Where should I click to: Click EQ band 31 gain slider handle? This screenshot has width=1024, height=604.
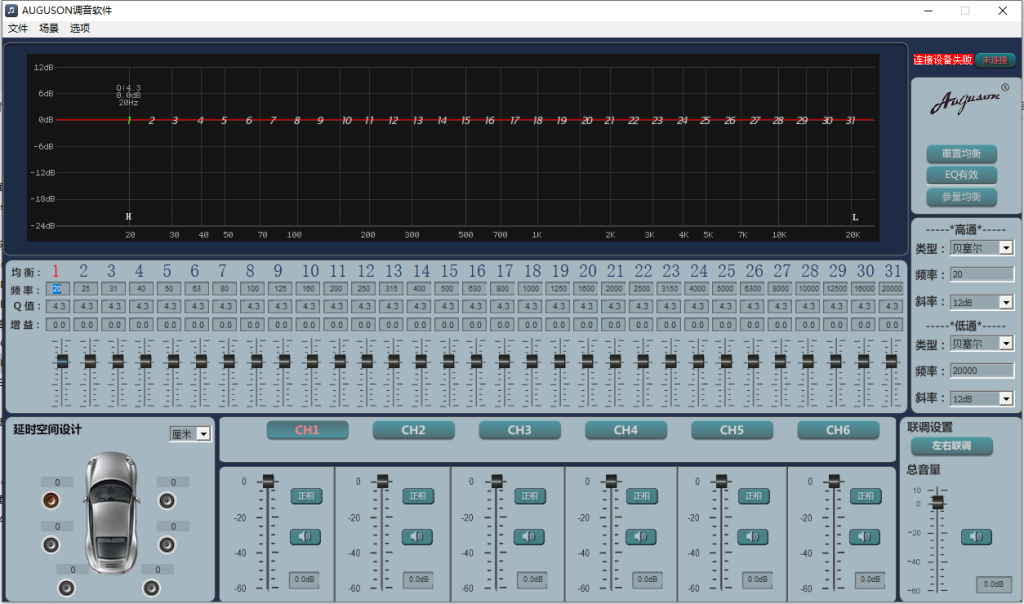click(891, 361)
